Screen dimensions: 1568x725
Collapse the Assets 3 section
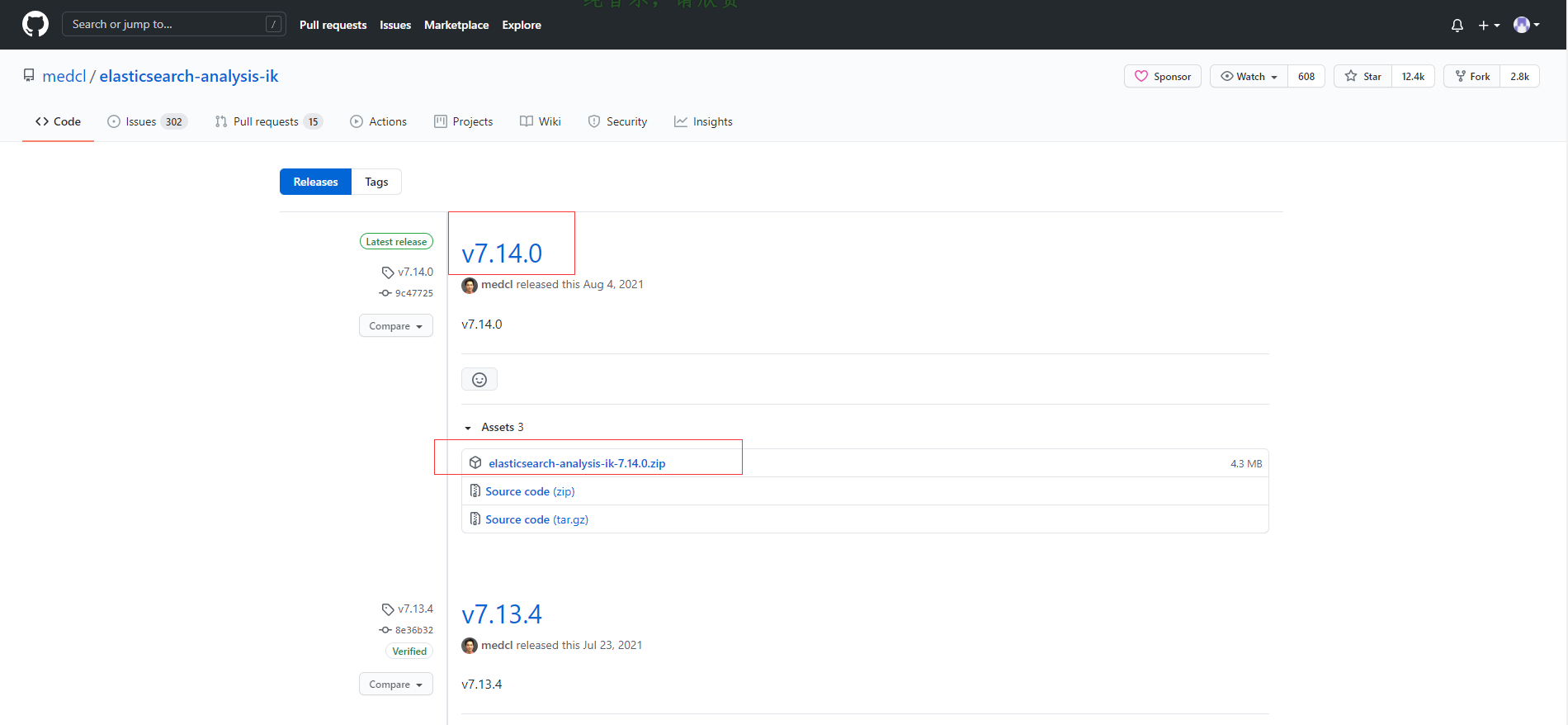click(x=494, y=427)
